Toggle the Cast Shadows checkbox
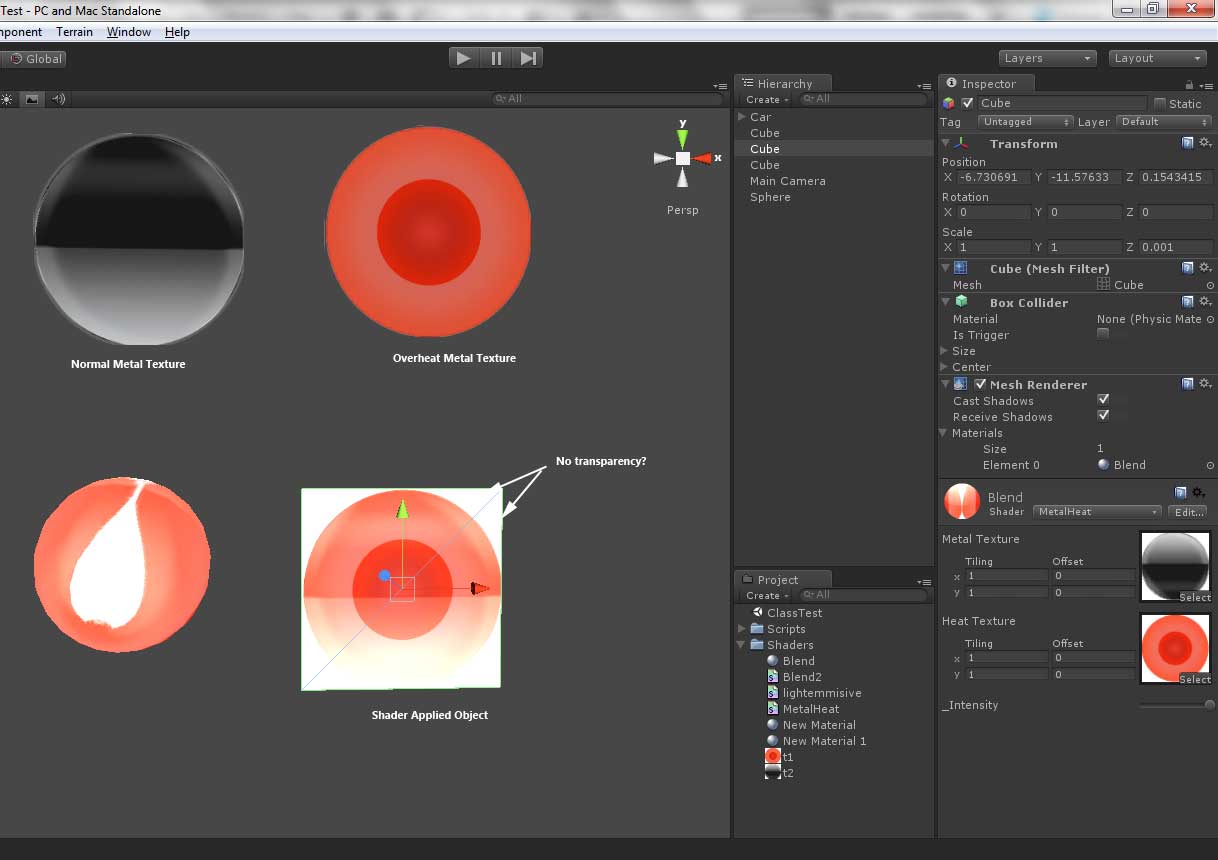Viewport: 1218px width, 860px height. 1104,401
